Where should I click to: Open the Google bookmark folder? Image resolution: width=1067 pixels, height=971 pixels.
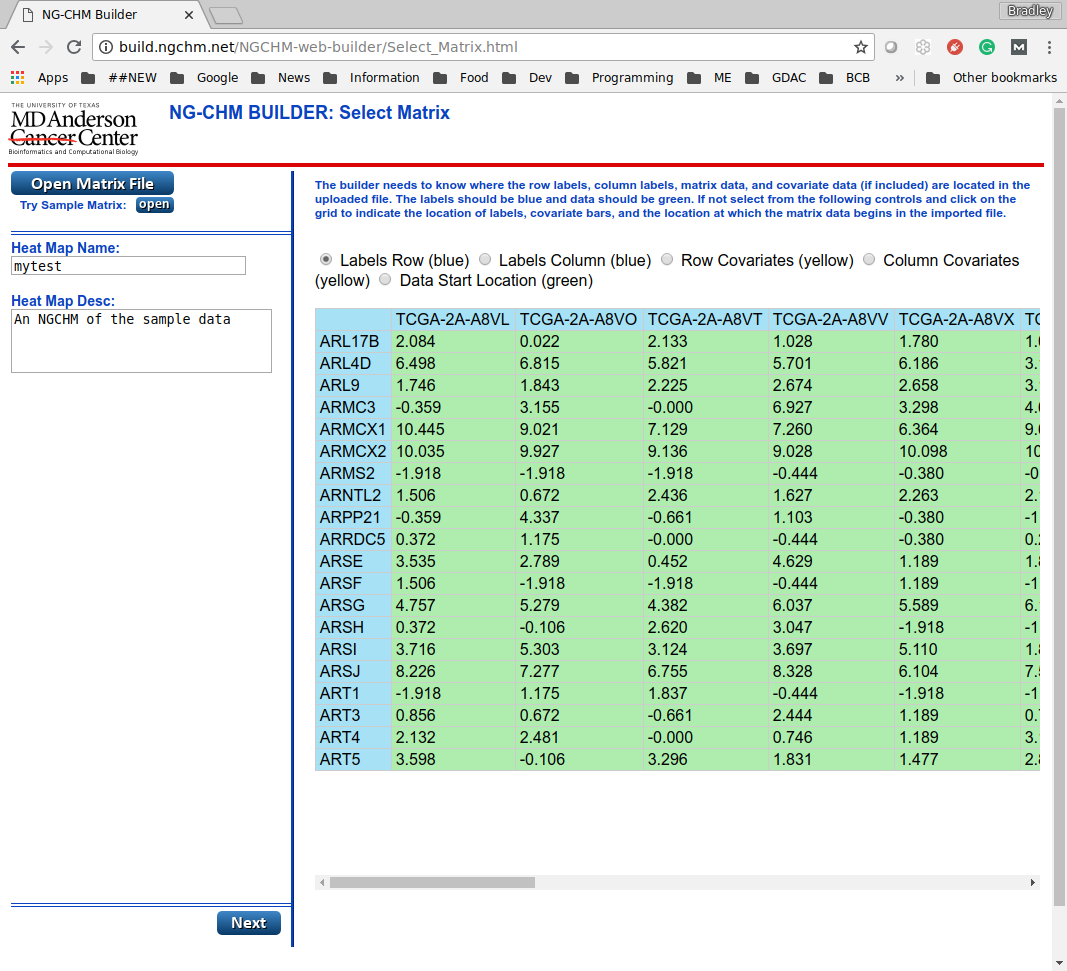(x=204, y=78)
